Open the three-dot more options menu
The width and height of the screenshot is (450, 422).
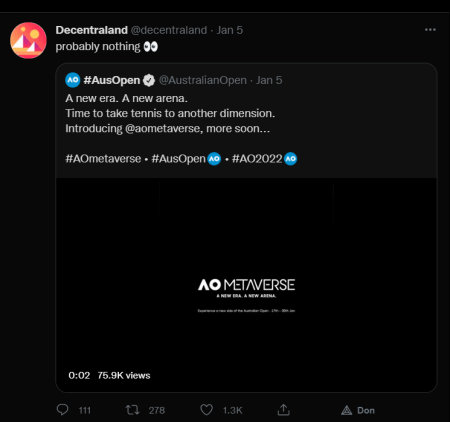(430, 30)
